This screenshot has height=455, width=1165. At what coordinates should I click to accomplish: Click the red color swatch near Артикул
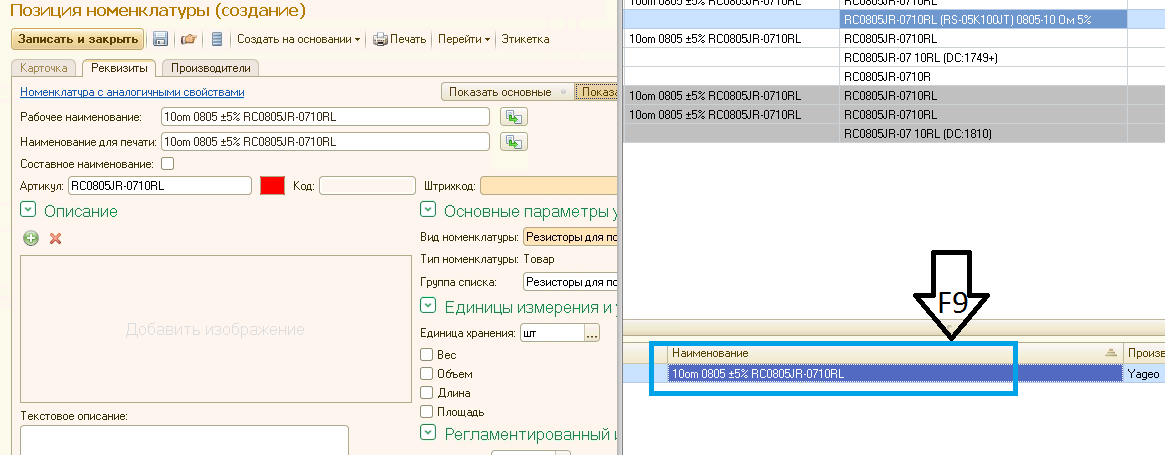click(272, 185)
